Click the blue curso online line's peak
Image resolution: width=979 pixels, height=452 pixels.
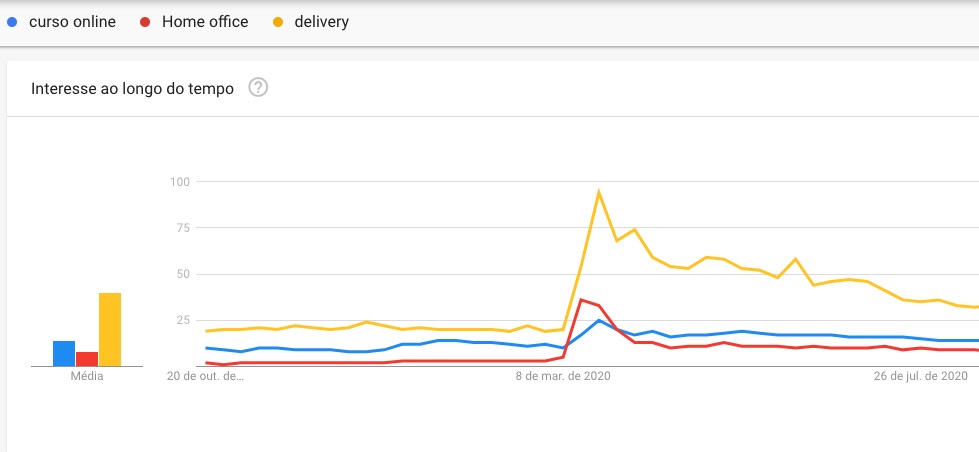pyautogui.click(x=598, y=320)
